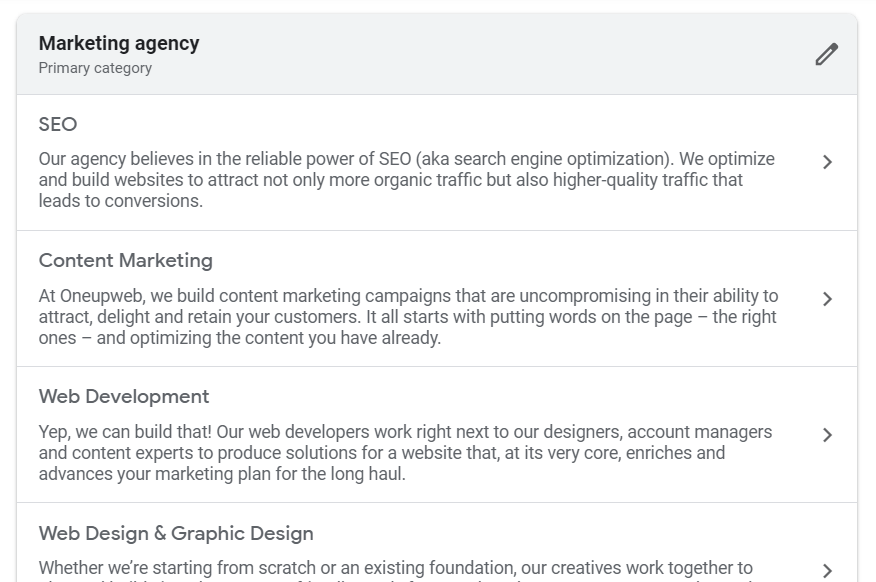Open Content Marketing details via chevron
876x582 pixels.
click(827, 299)
